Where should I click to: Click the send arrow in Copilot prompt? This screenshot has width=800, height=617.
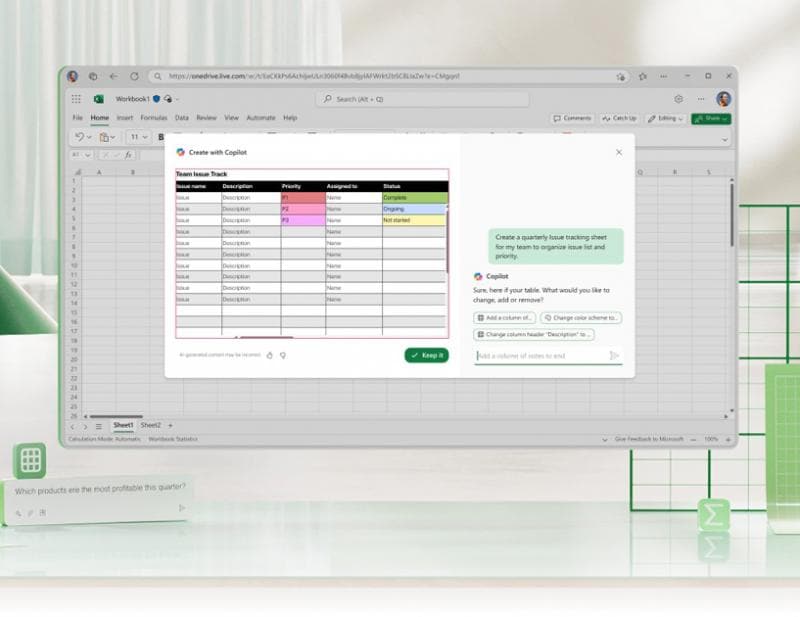pos(614,355)
